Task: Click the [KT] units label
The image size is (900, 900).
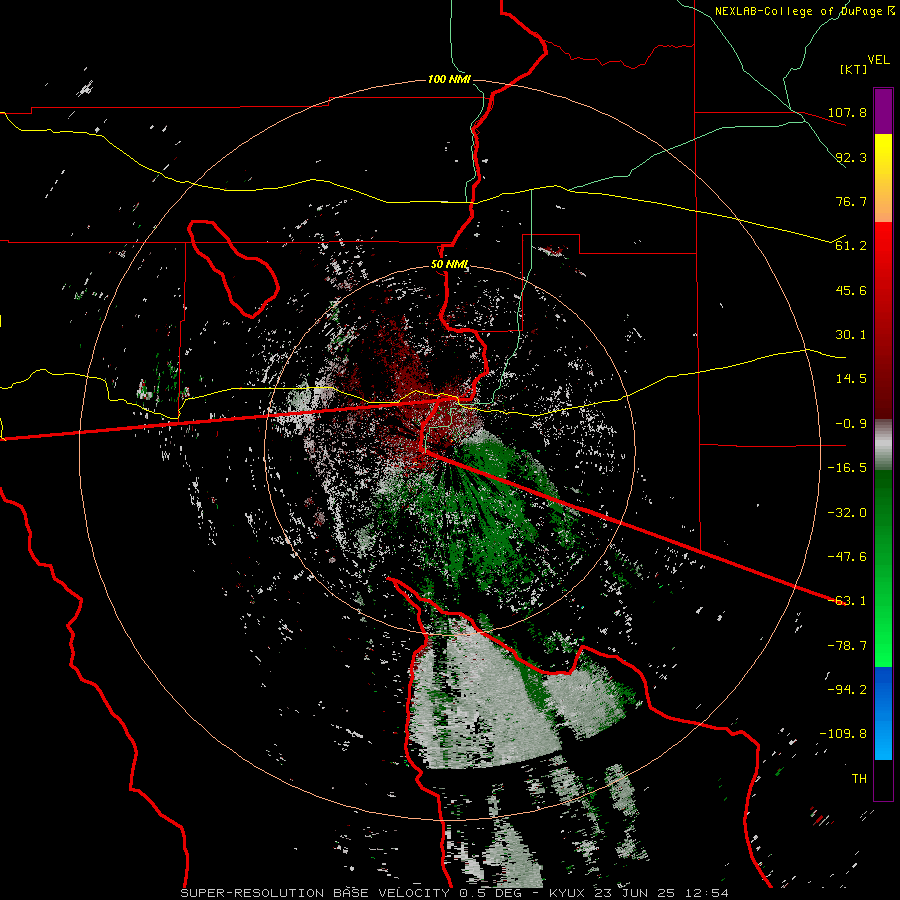Action: click(x=853, y=69)
